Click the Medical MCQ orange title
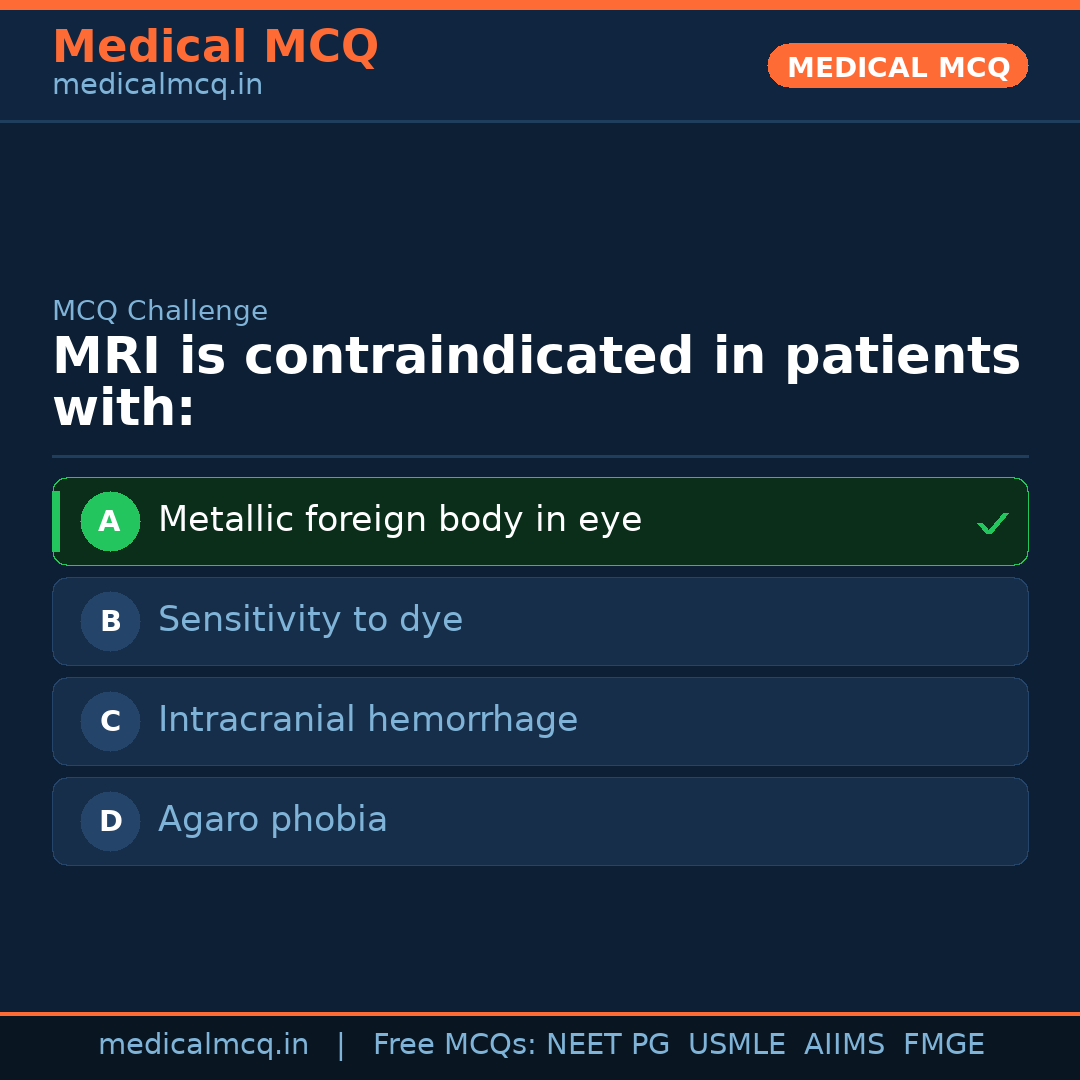This screenshot has height=1080, width=1080. tap(215, 47)
